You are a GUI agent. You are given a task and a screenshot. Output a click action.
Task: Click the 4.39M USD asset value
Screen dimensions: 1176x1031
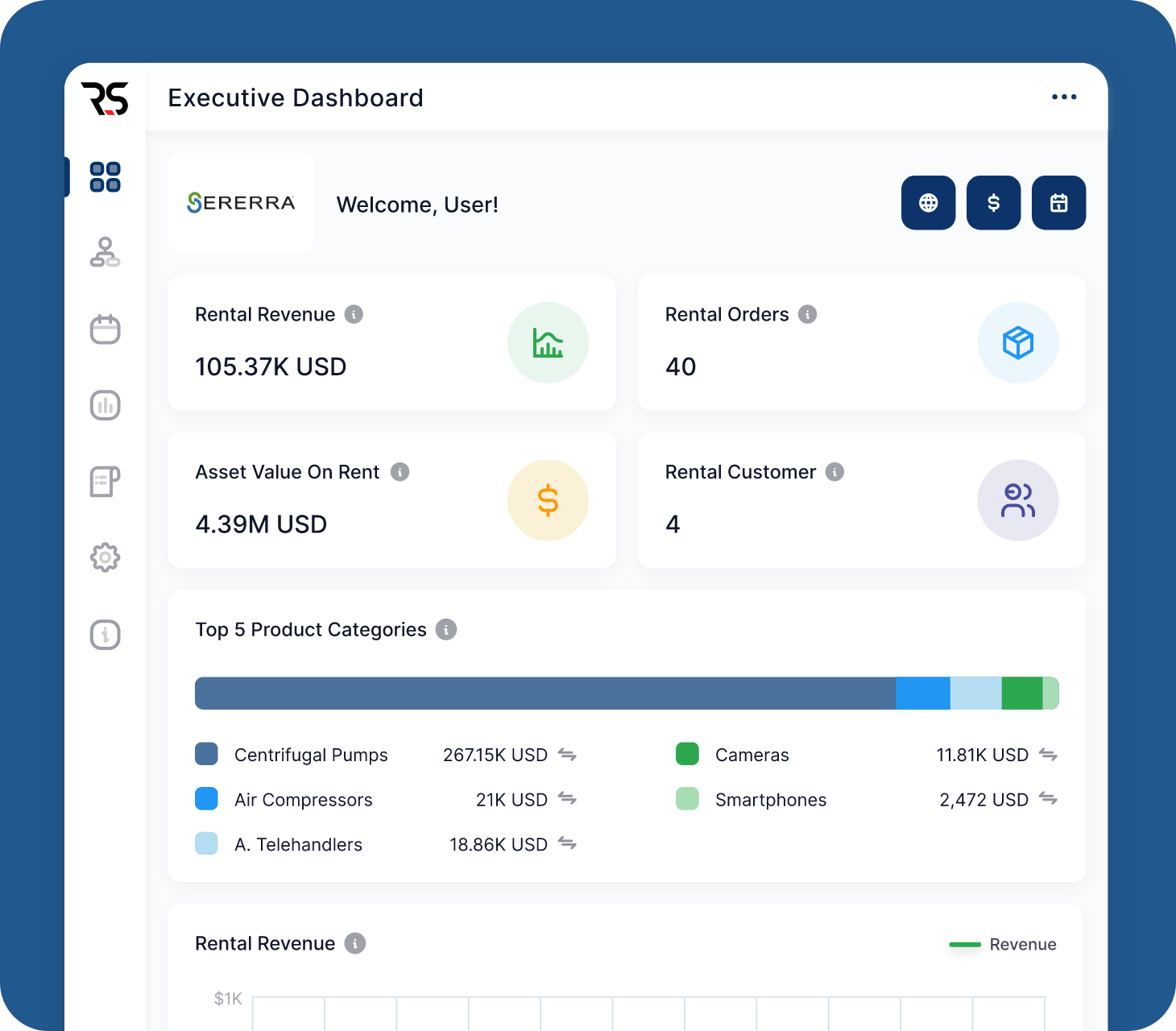point(261,524)
